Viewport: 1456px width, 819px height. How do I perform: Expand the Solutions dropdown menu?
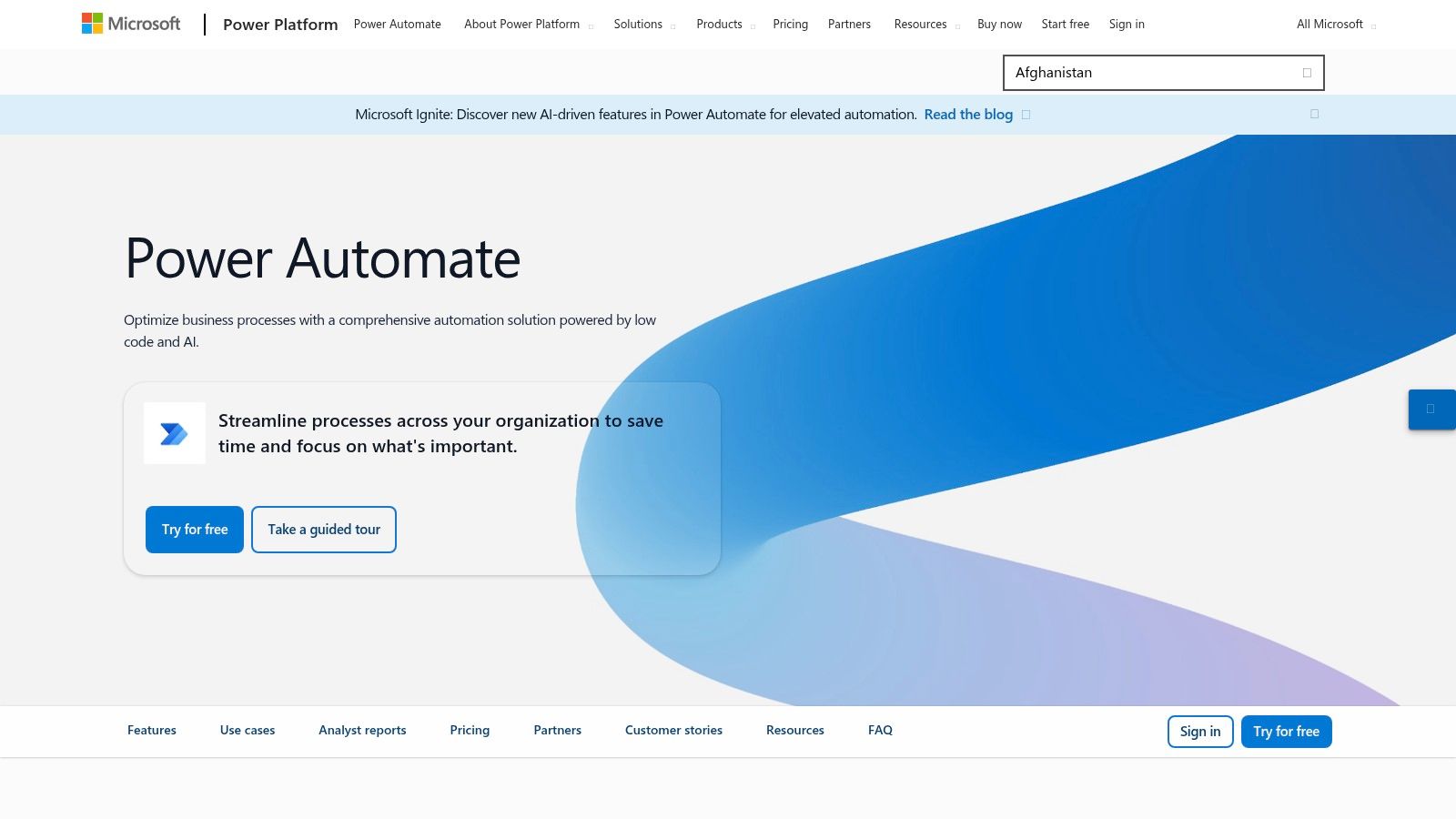[x=643, y=25]
